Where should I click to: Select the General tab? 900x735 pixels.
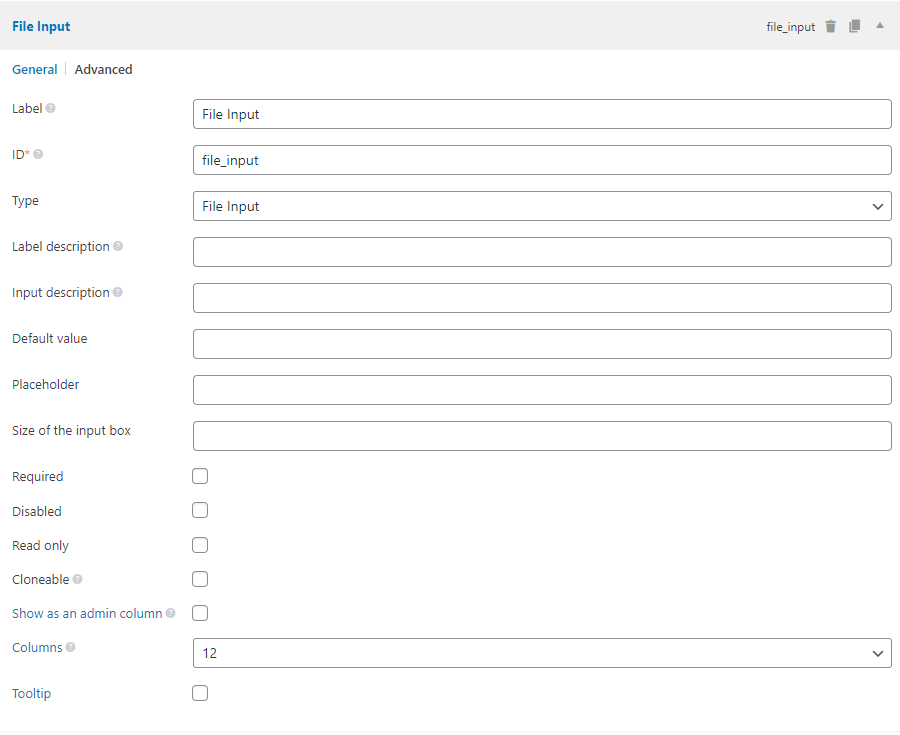click(x=35, y=70)
